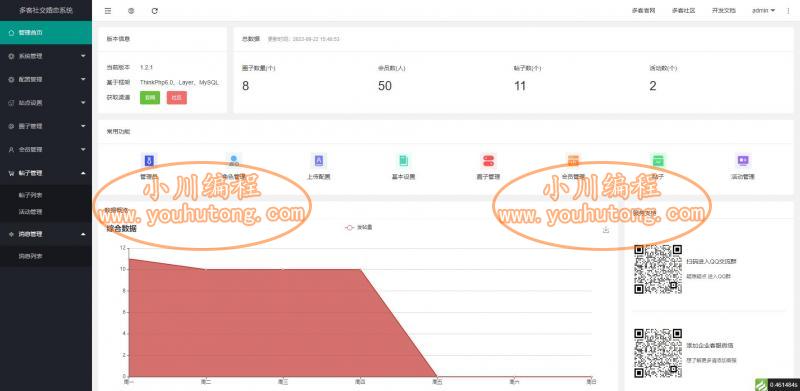Collapse the sidebar with the hamburger icon

[x=108, y=11]
